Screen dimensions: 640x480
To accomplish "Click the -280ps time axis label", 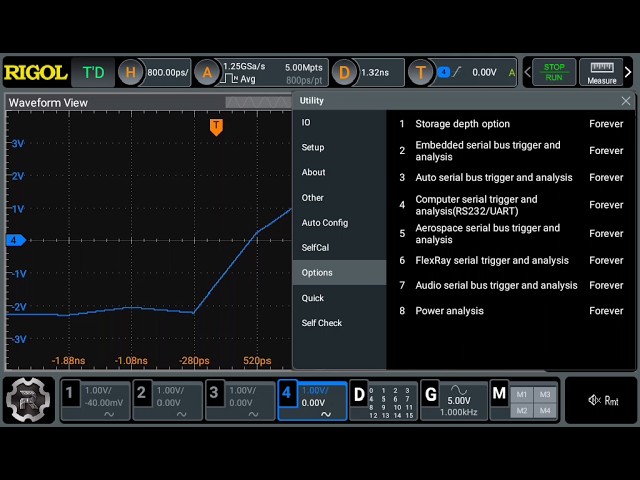I will click(x=194, y=360).
